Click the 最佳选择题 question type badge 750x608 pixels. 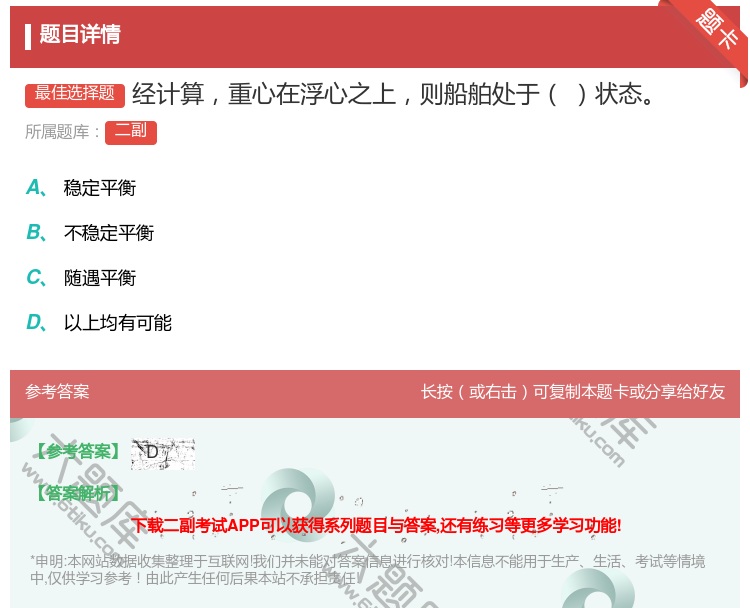tap(75, 95)
